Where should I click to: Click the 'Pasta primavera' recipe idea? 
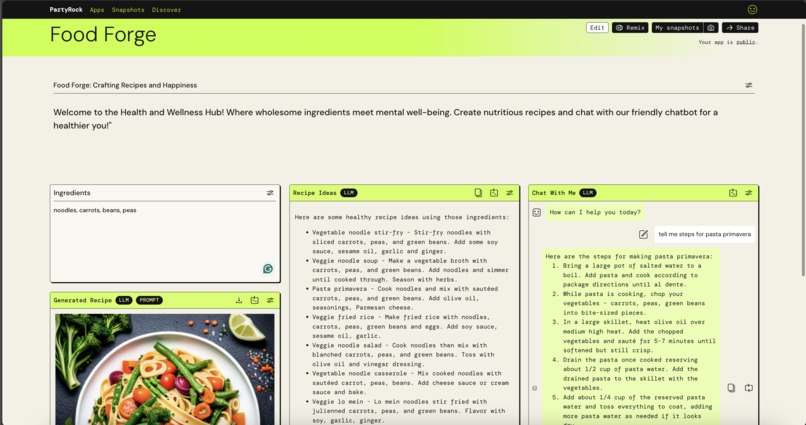[406, 298]
